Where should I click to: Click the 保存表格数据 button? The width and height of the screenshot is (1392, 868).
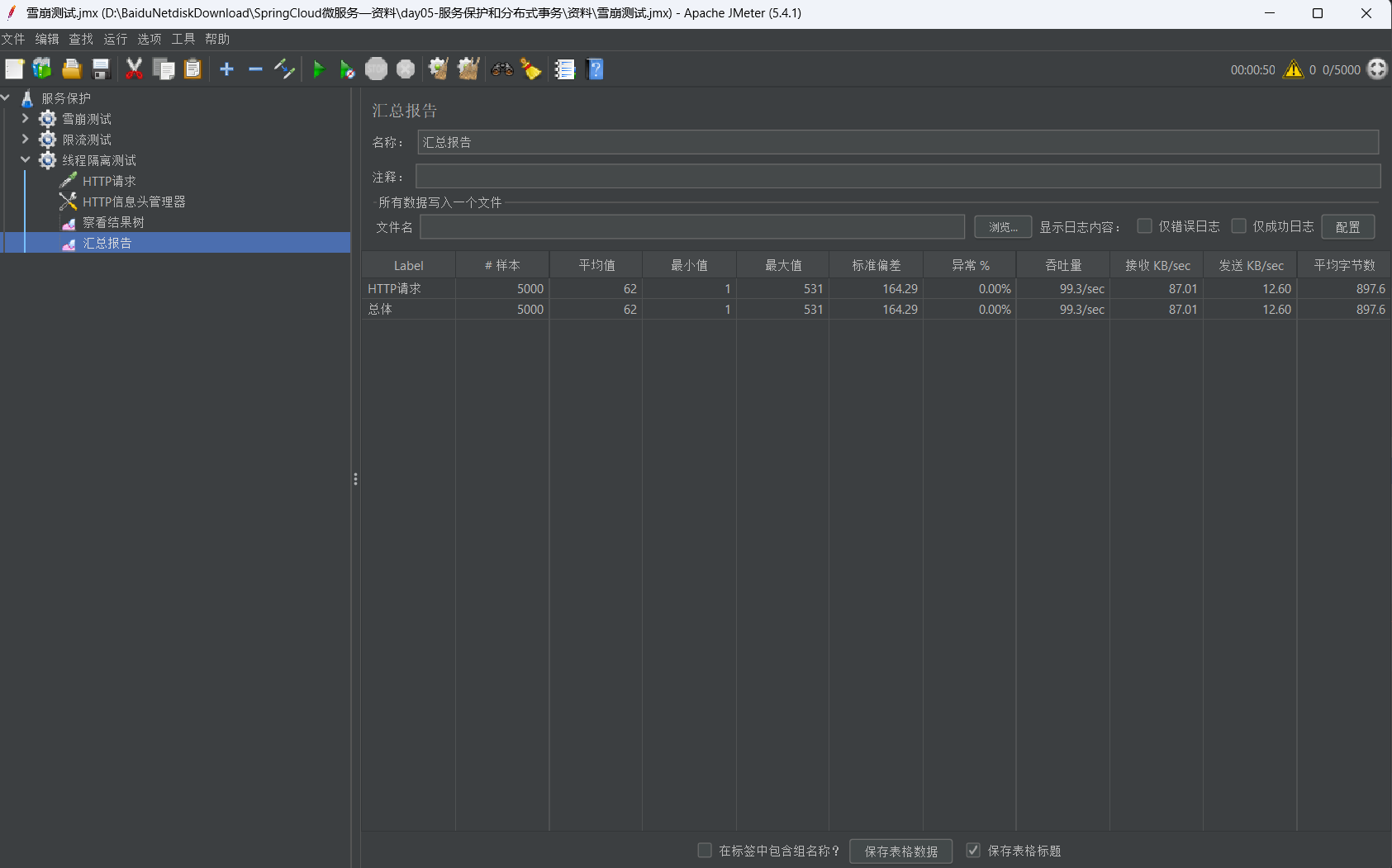point(900,851)
